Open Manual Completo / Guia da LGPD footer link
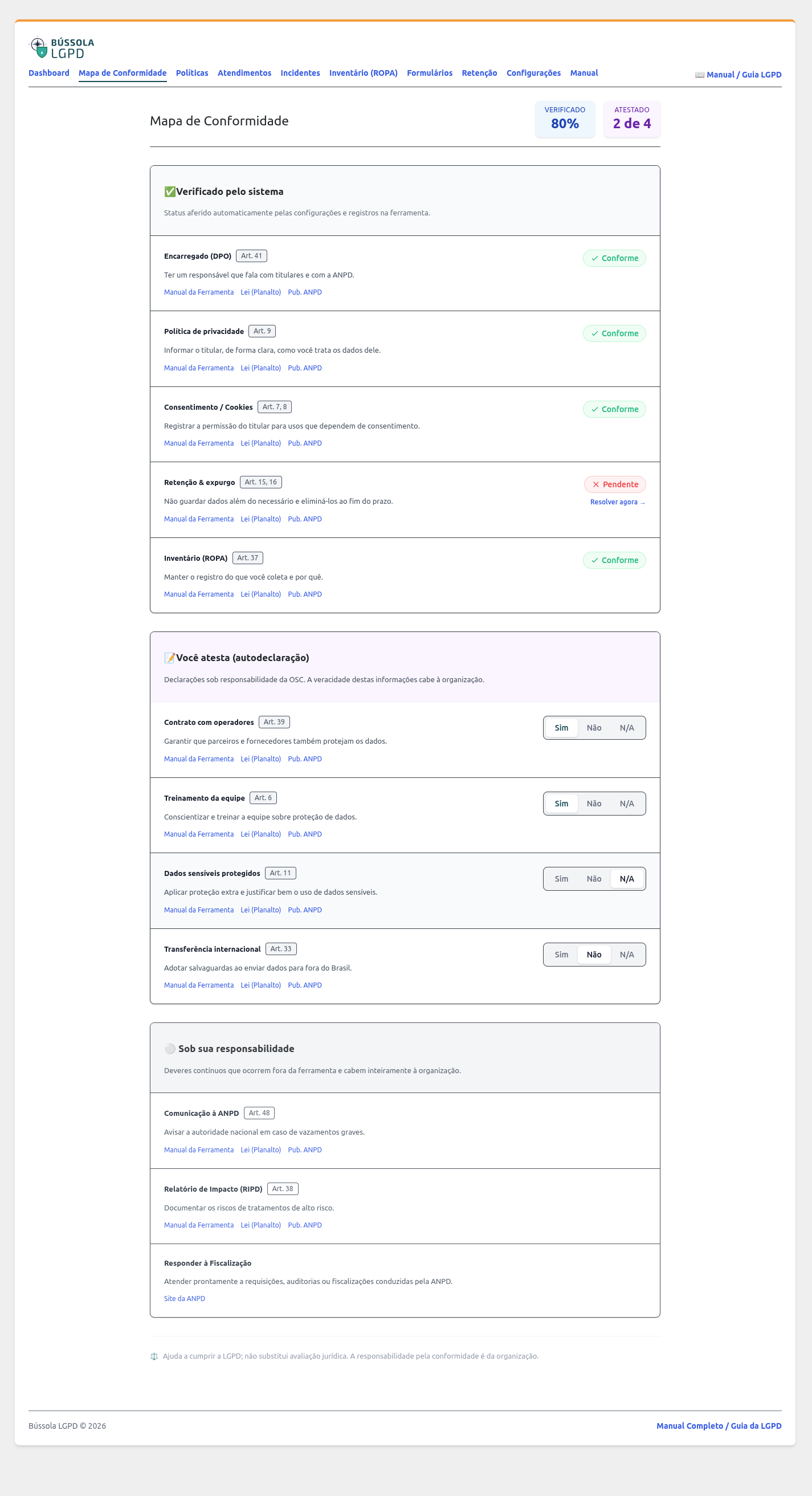 click(x=719, y=1425)
